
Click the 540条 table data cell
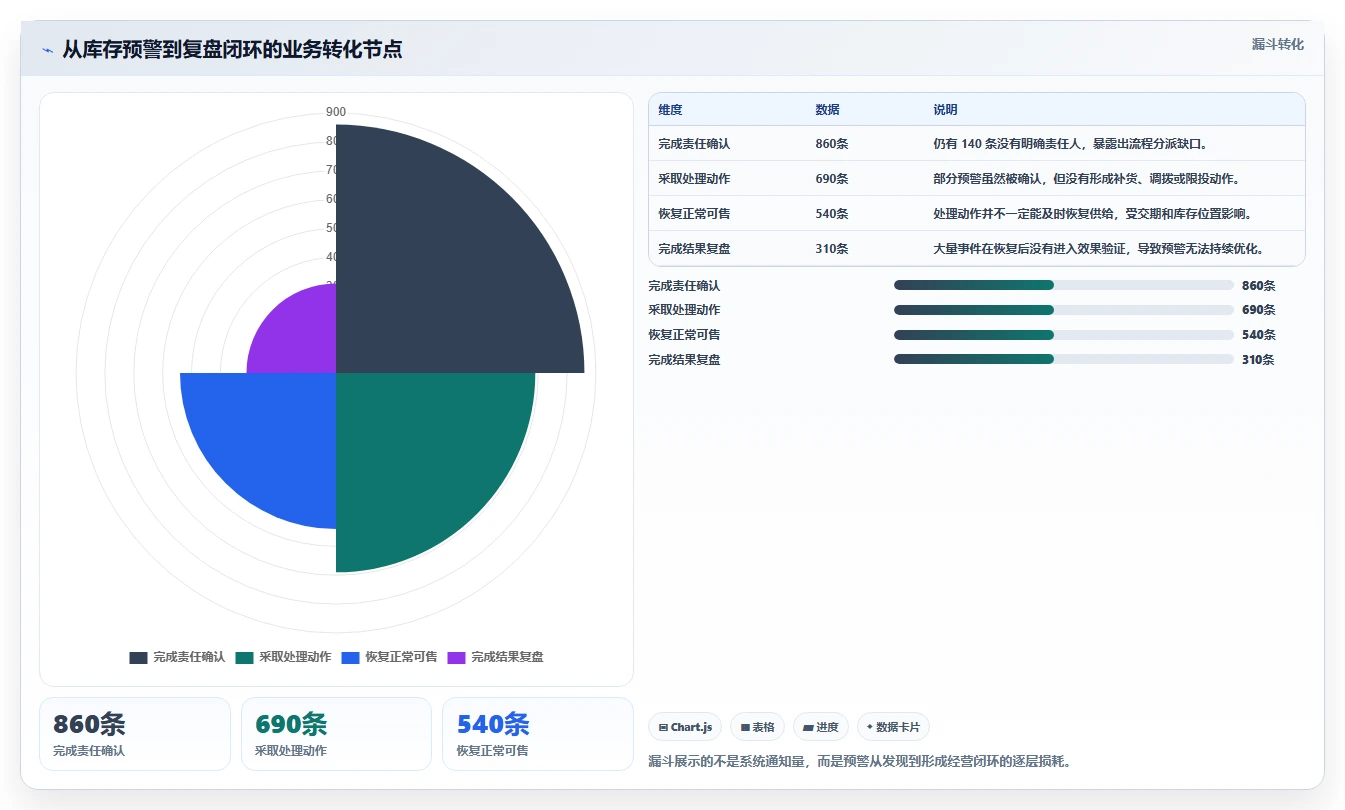coord(832,214)
